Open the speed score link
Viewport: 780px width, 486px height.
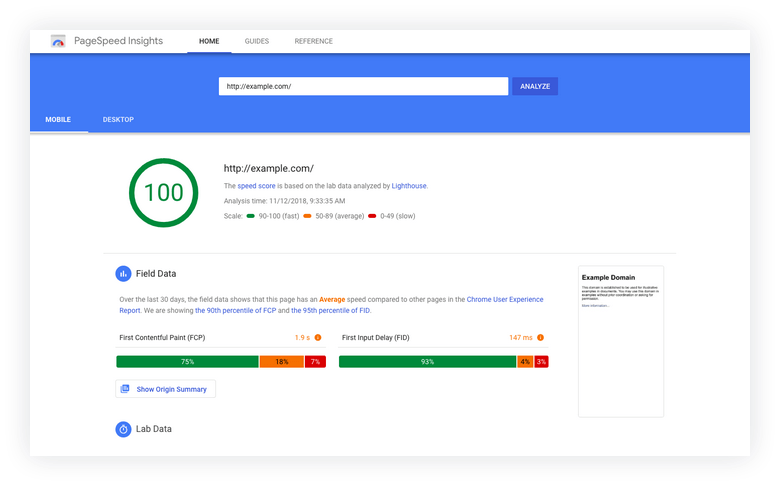[x=256, y=186]
